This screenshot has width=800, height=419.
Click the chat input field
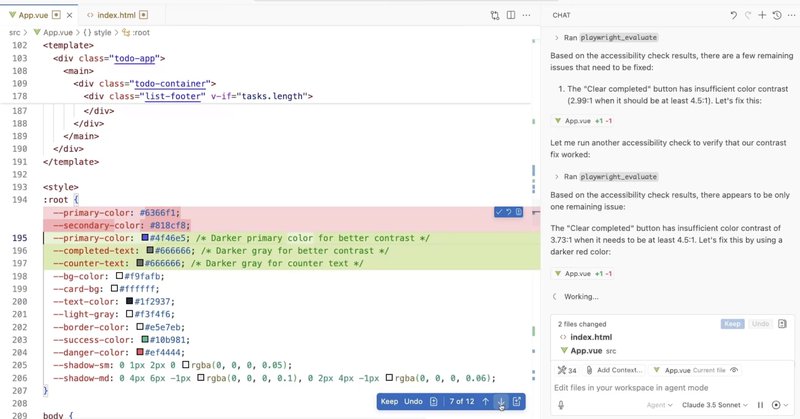[672, 388]
